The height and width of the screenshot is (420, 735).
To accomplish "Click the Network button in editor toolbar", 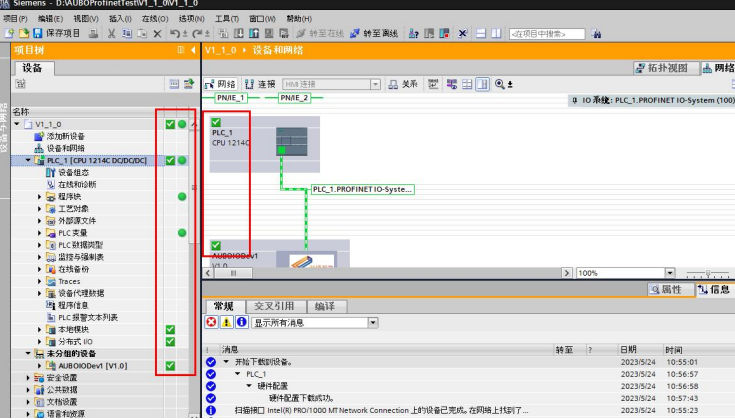I will [x=220, y=84].
